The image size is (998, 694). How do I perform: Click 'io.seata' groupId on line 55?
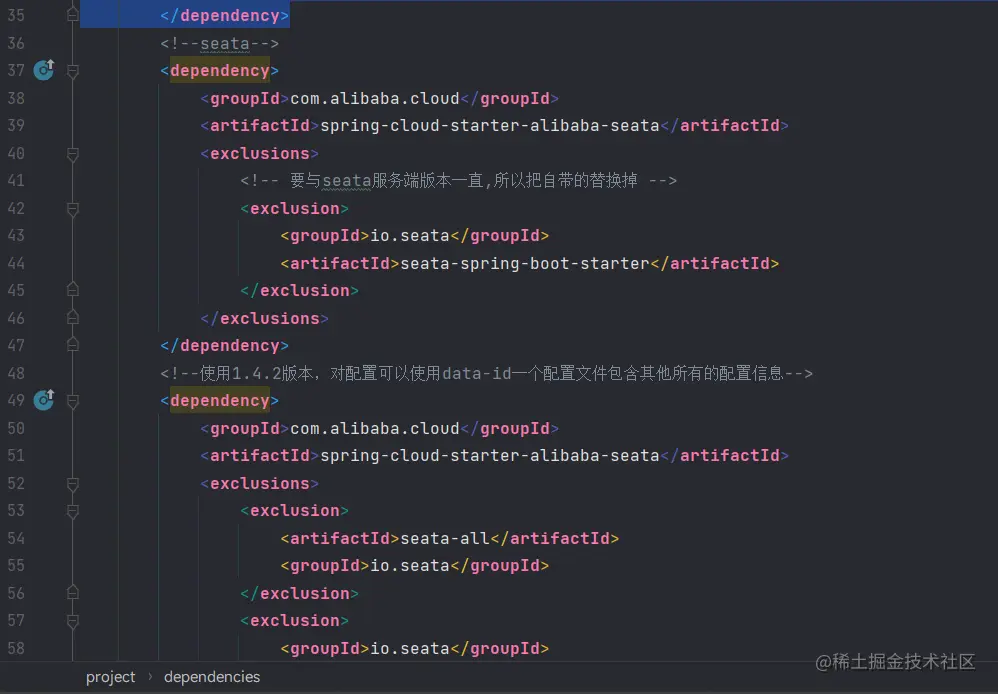410,566
